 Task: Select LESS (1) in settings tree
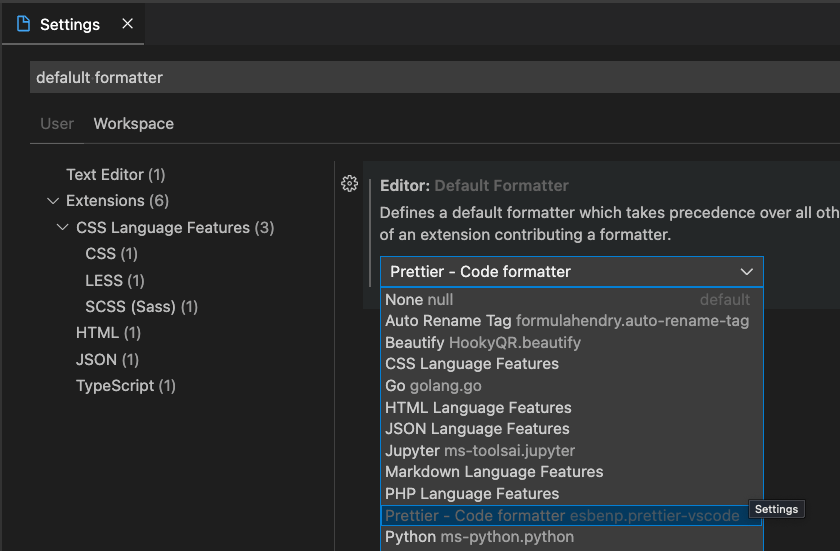[x=115, y=280]
